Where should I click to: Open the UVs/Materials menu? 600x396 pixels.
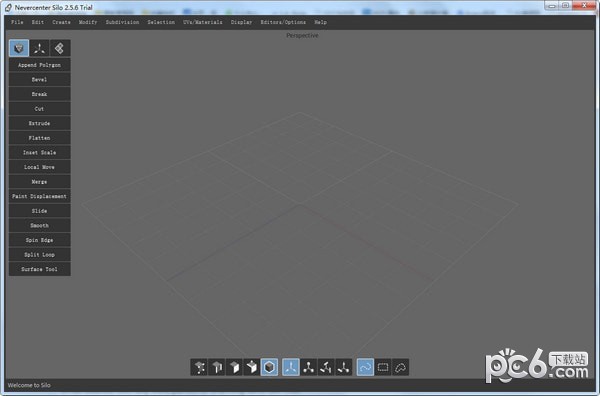point(202,22)
